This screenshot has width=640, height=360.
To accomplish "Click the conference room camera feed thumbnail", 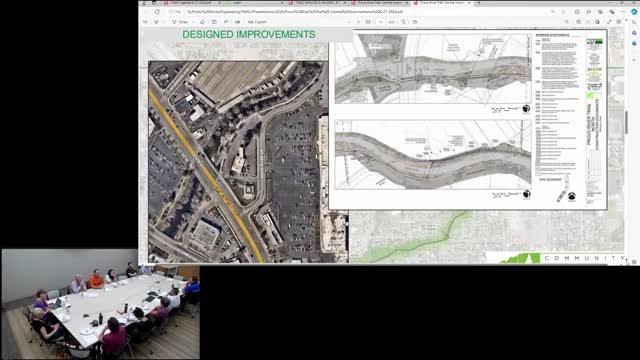I will [x=100, y=304].
